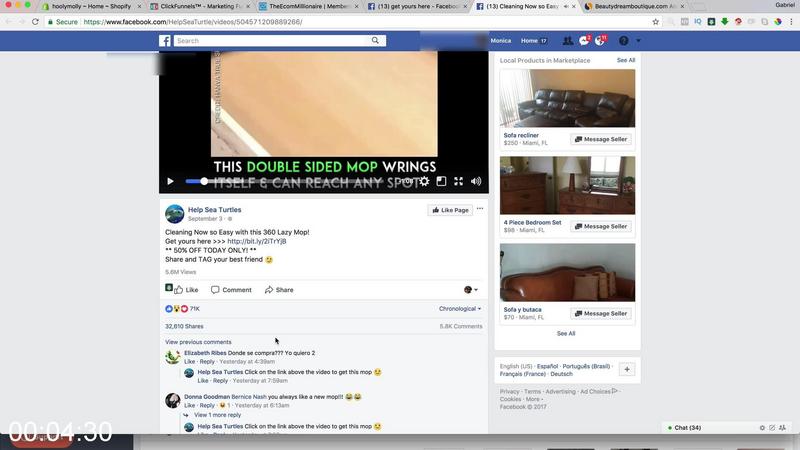Bookmark page with star icon

tap(656, 22)
